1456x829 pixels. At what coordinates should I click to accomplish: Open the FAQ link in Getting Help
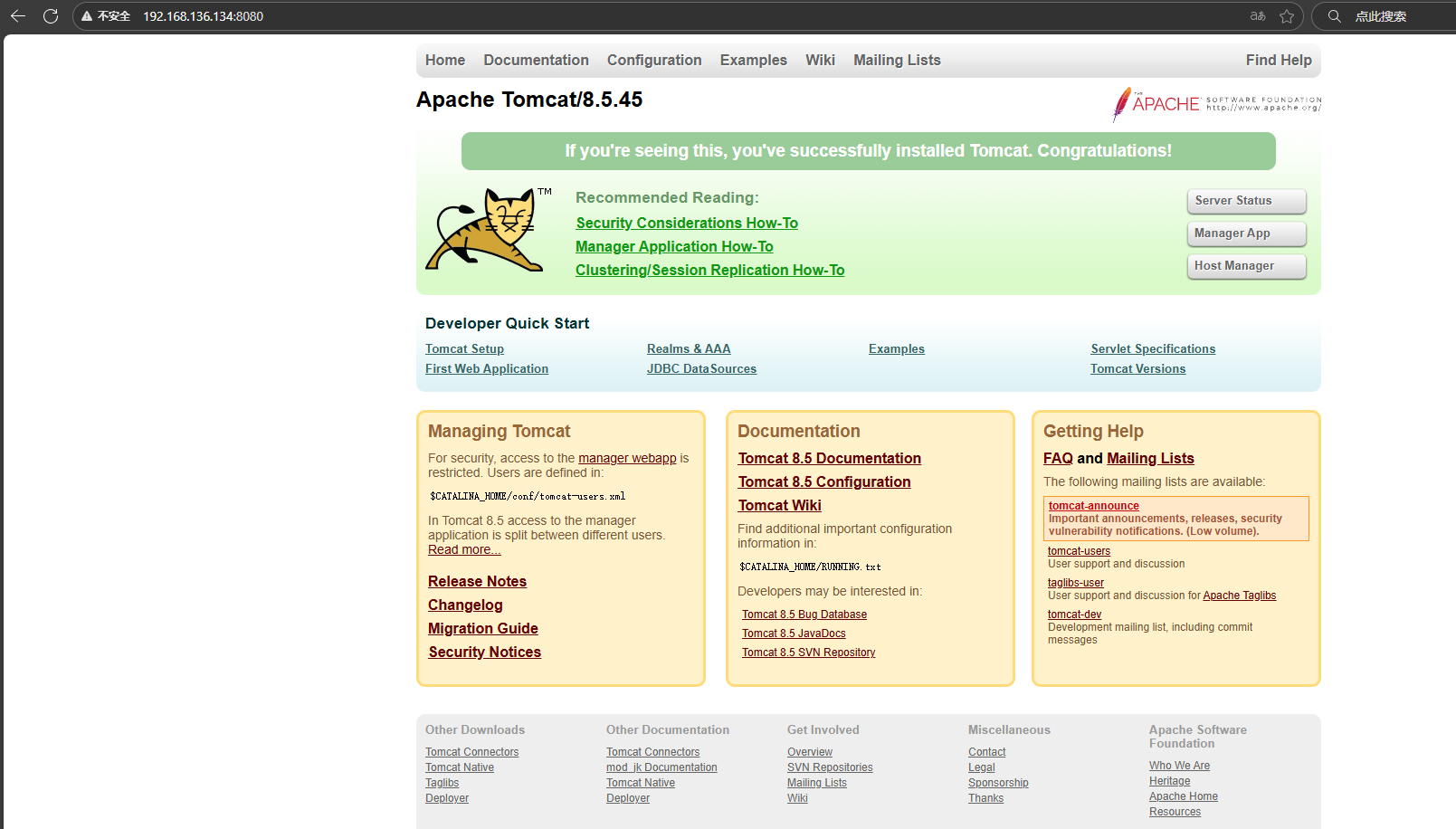pos(1058,458)
